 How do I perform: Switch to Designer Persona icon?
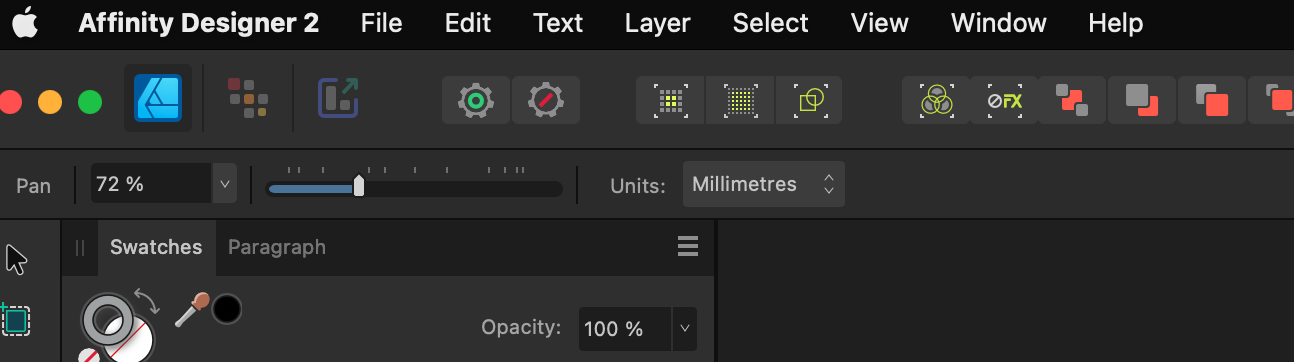pos(158,99)
